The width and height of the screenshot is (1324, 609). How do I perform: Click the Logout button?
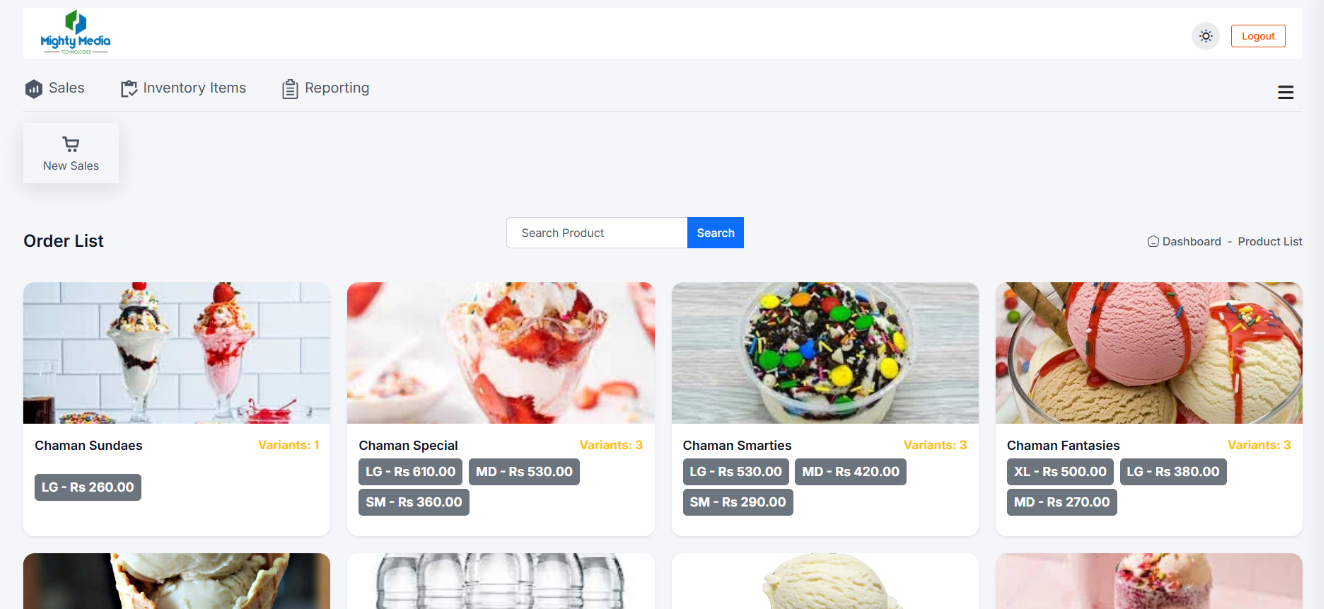coord(1258,36)
